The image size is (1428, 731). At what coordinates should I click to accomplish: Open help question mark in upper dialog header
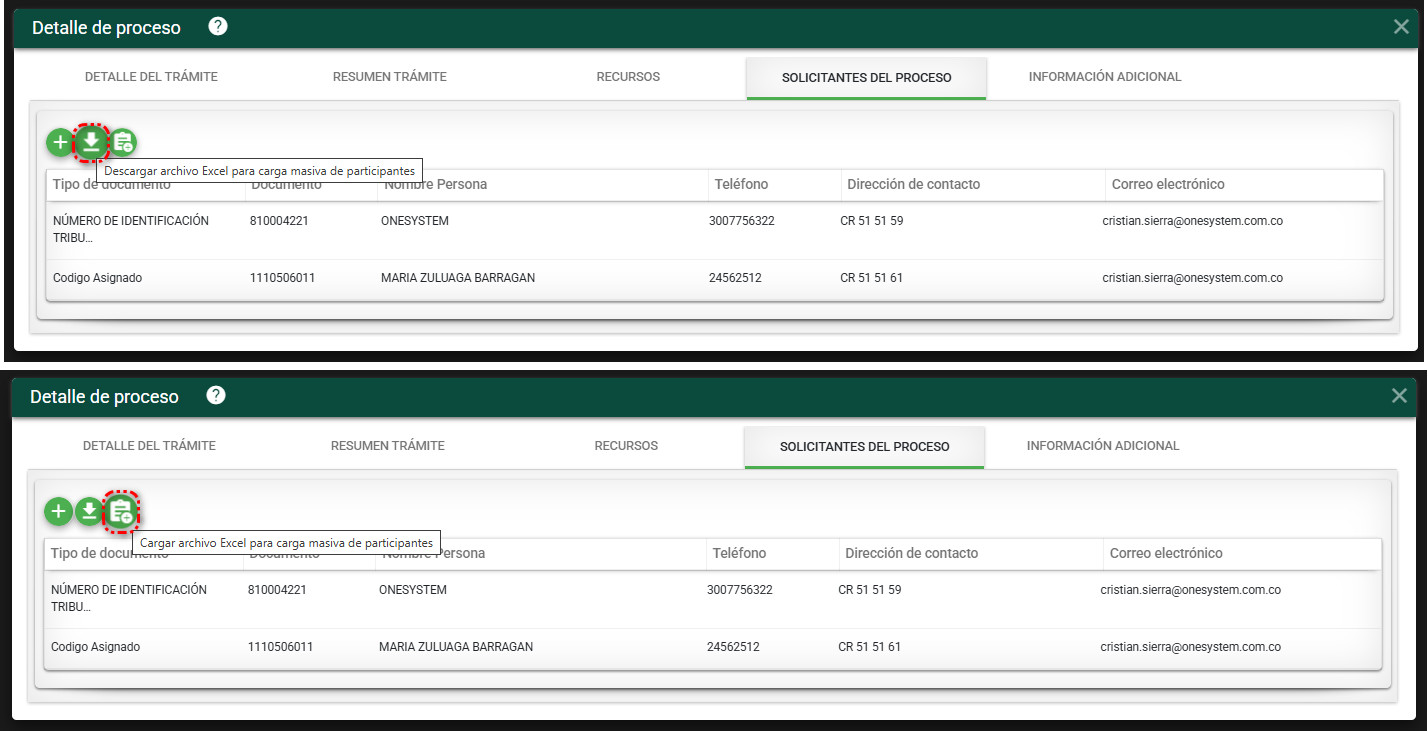[x=218, y=27]
